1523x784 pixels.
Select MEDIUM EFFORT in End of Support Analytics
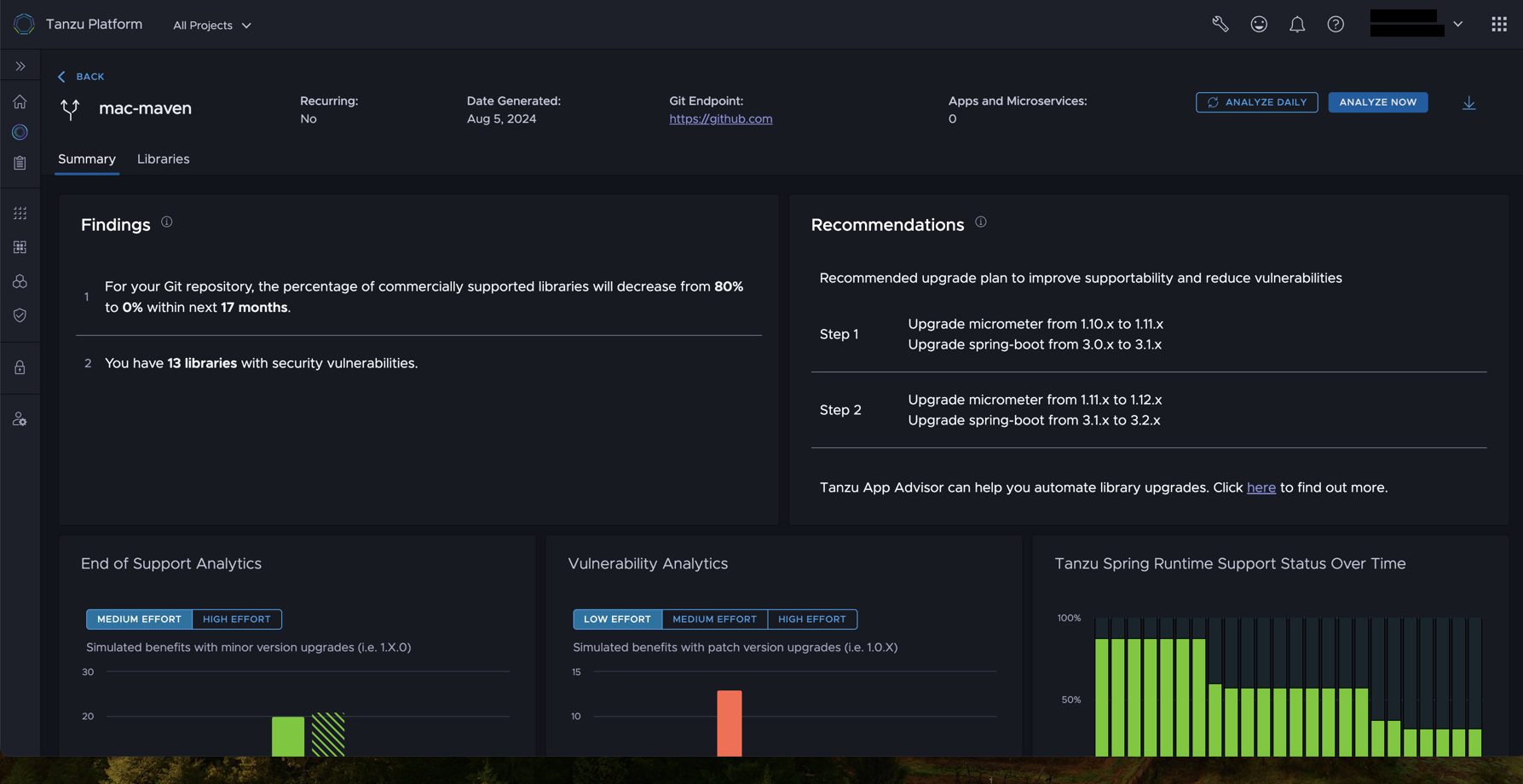pyautogui.click(x=139, y=620)
